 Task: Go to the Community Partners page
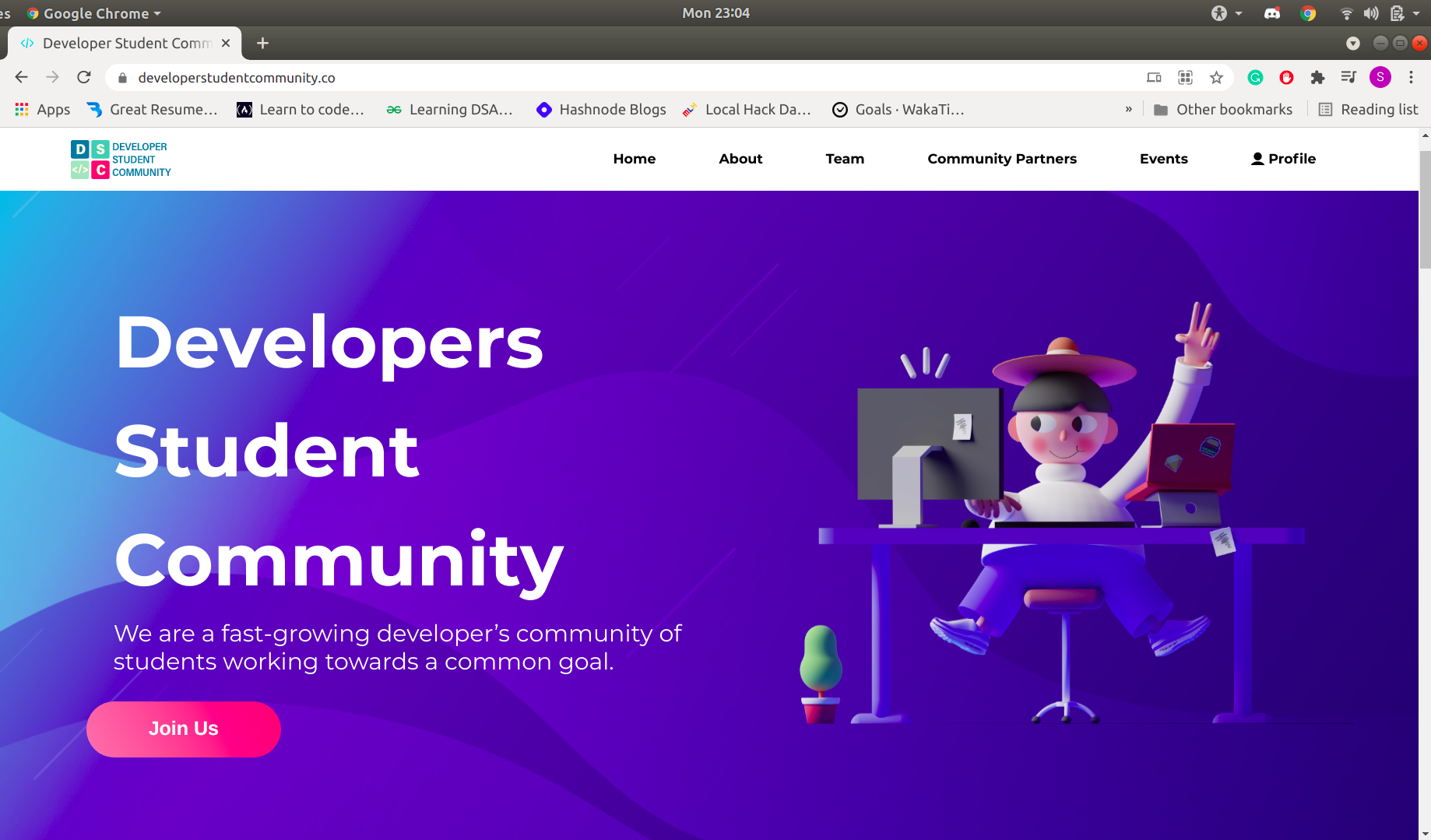pos(1002,159)
